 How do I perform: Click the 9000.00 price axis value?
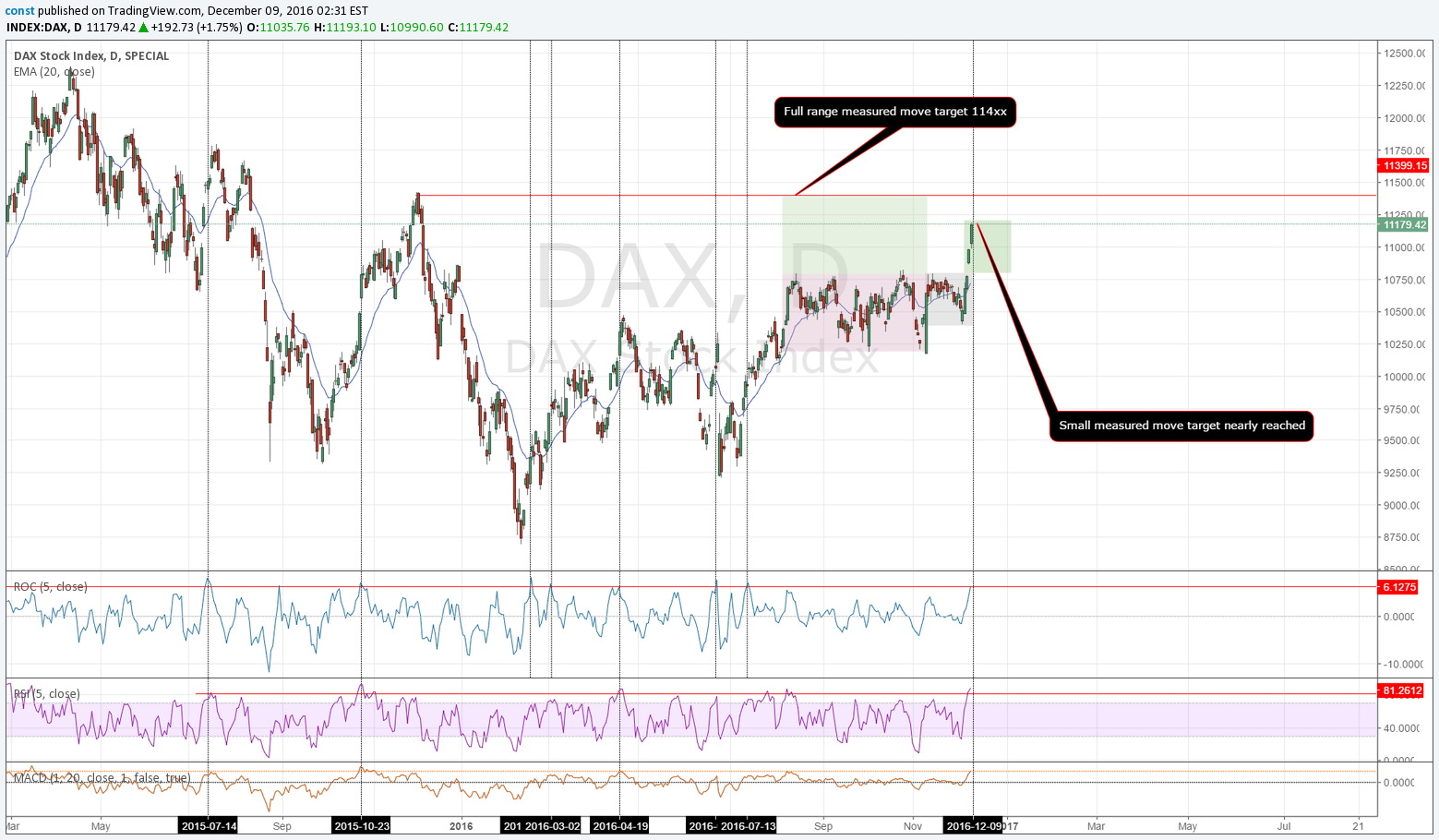click(1401, 506)
